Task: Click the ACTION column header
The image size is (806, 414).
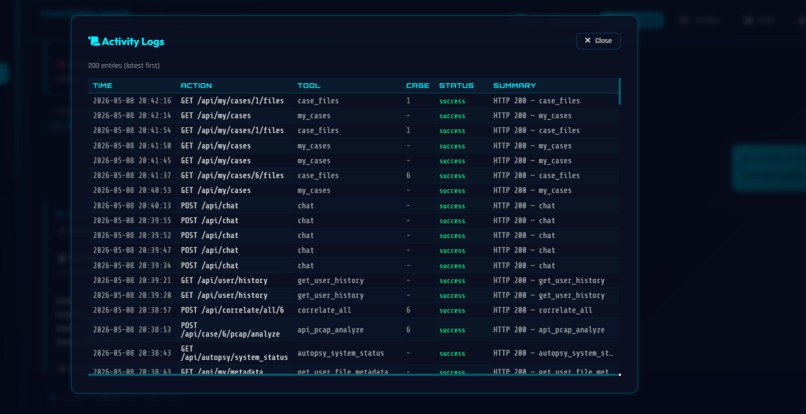Action: 196,85
